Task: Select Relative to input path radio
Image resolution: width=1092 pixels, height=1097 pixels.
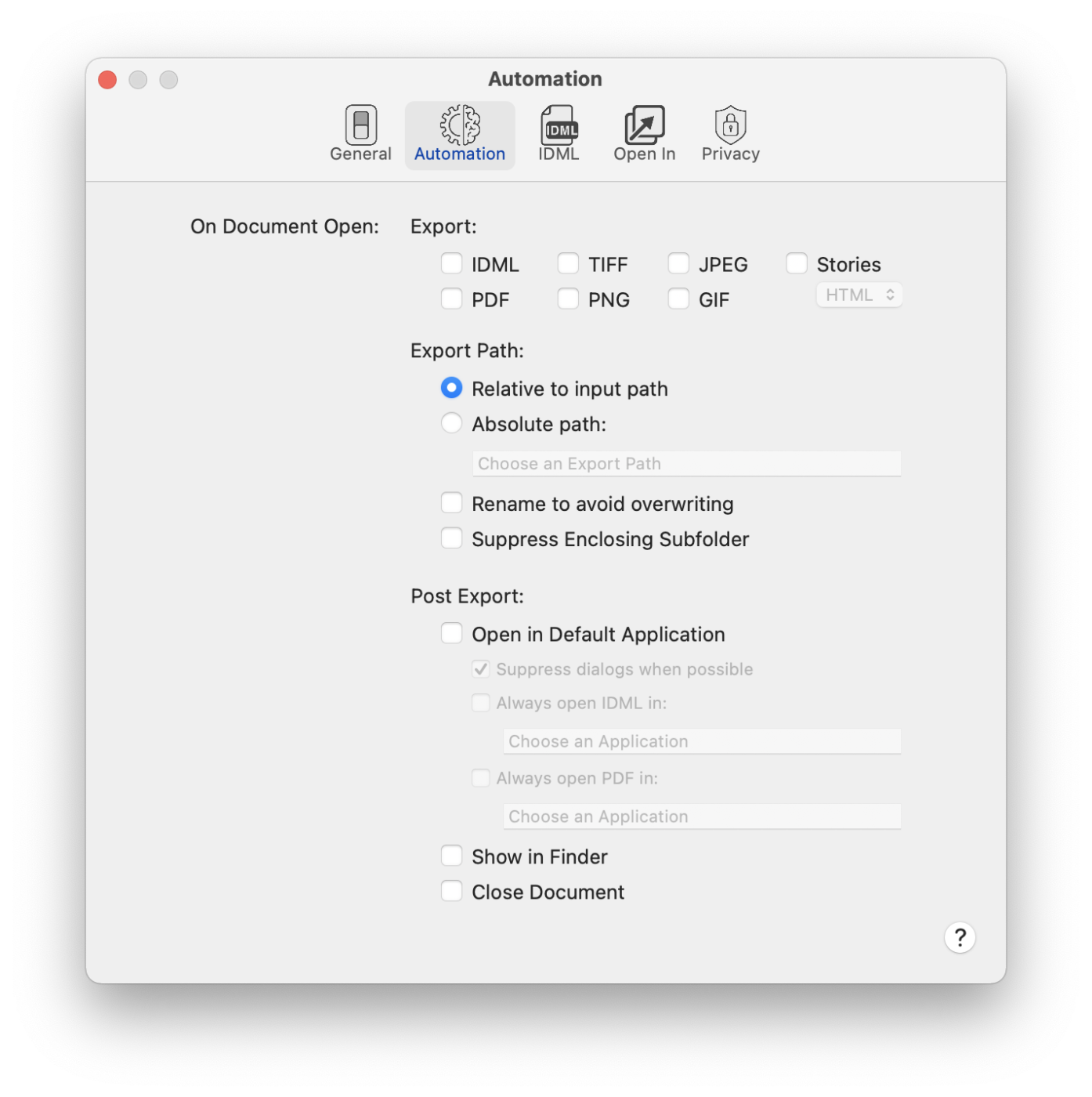Action: click(x=451, y=388)
